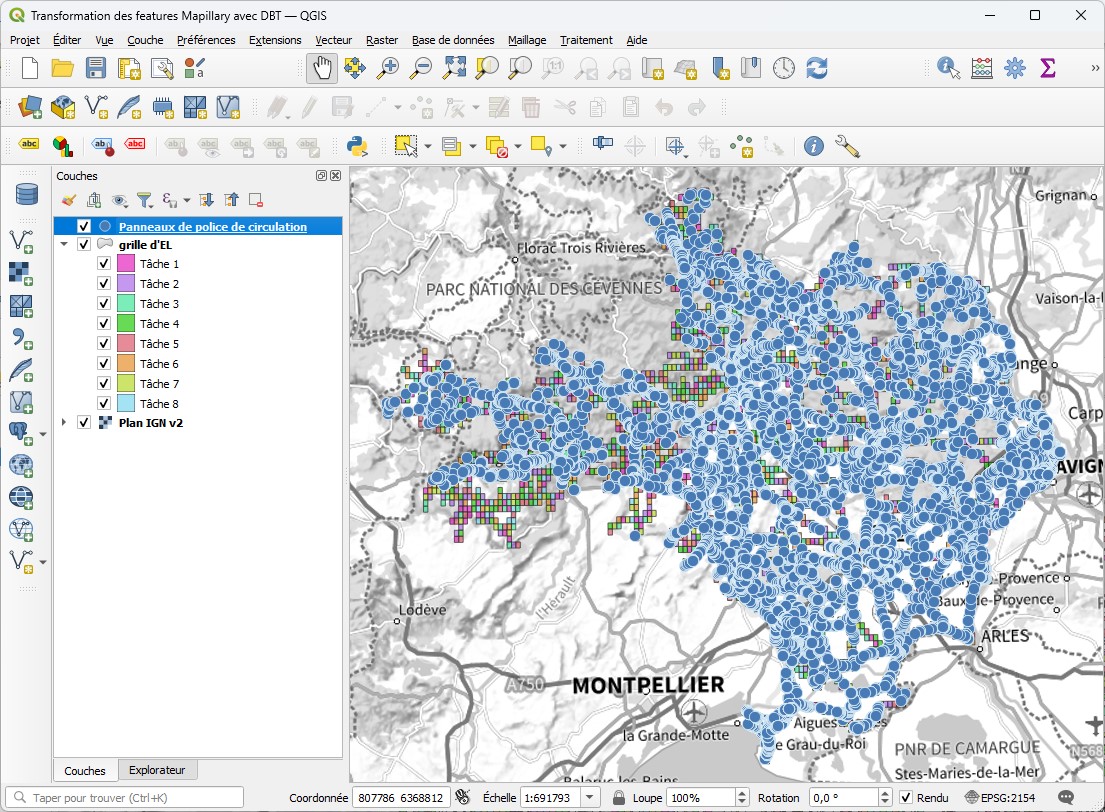
Task: Uncheck Tâche 3 category
Action: pyautogui.click(x=104, y=304)
